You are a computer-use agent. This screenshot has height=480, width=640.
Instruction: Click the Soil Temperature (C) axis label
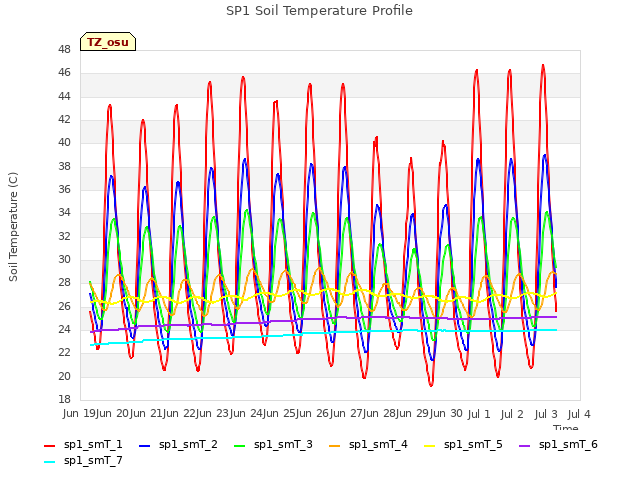[13, 227]
